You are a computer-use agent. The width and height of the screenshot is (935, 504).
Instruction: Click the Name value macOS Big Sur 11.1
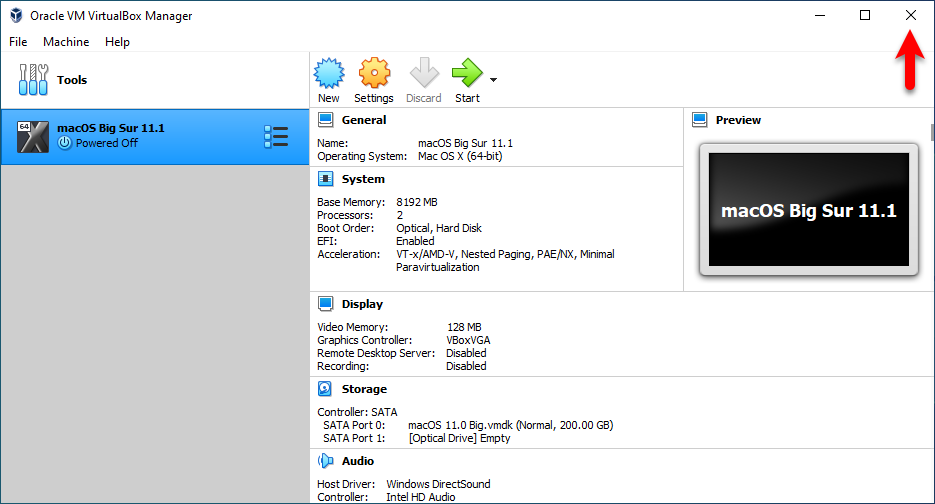pos(465,143)
